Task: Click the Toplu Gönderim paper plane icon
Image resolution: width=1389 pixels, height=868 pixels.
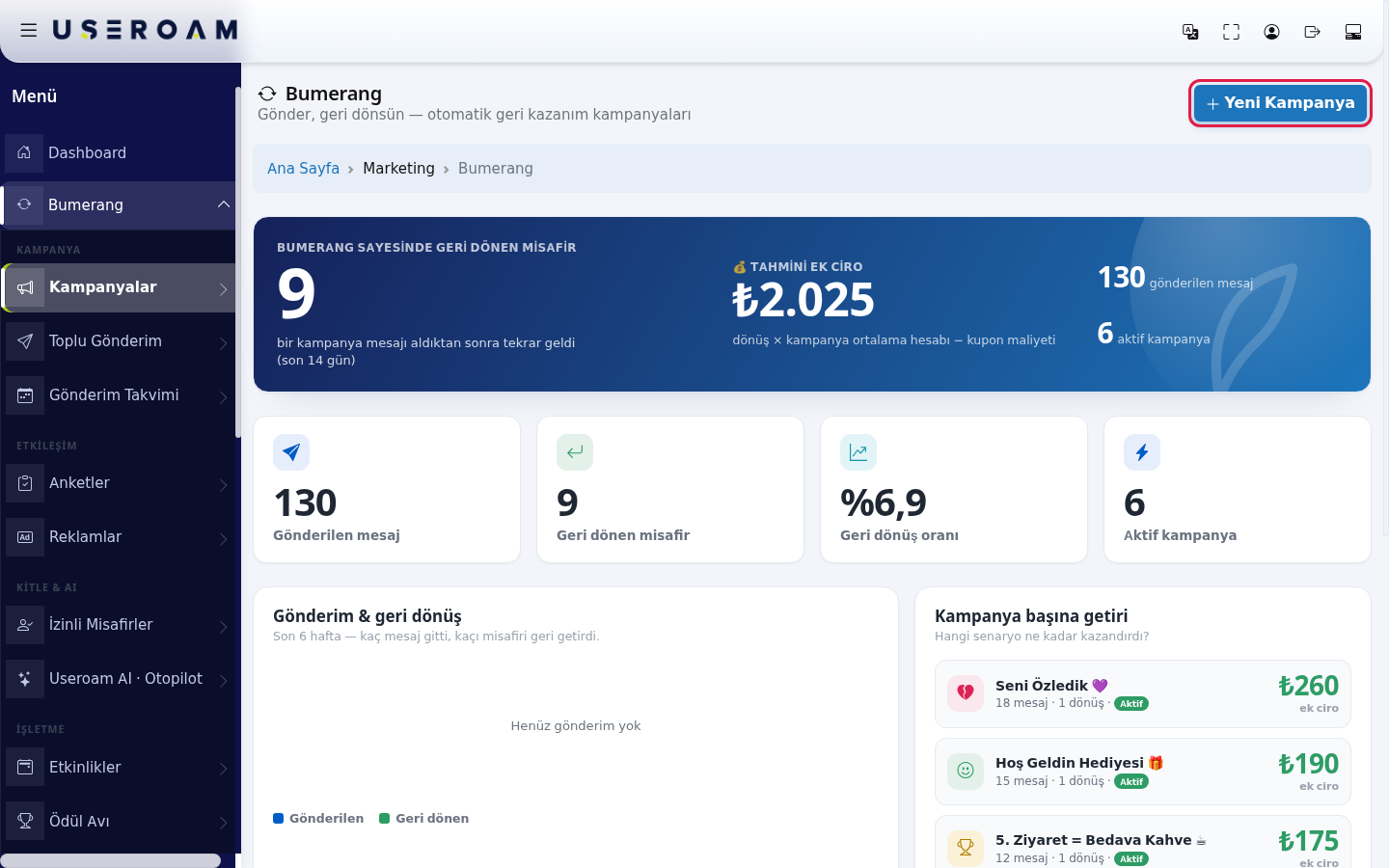Action: (x=25, y=341)
